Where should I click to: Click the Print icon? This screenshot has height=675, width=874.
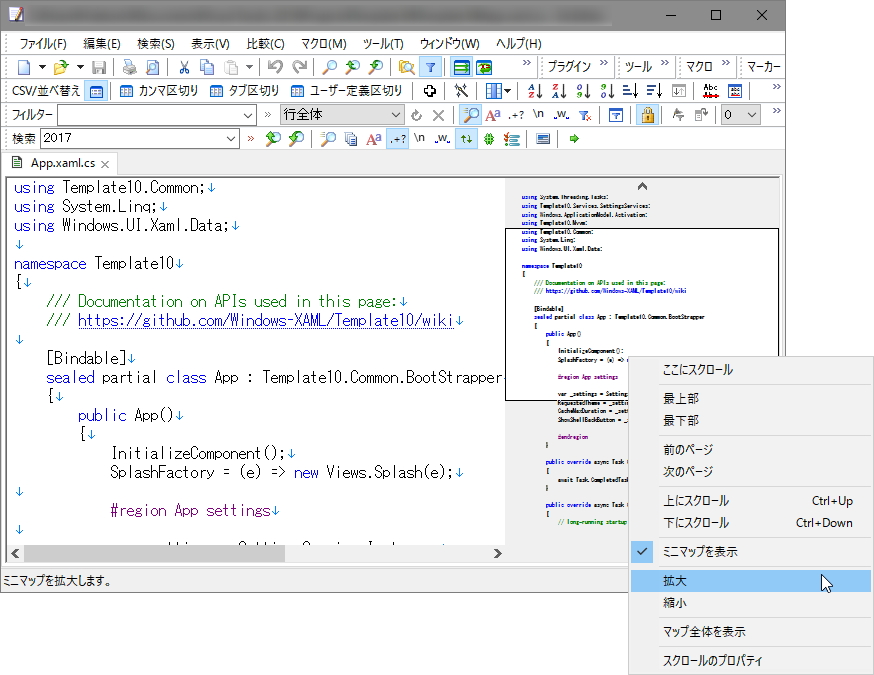(x=129, y=67)
